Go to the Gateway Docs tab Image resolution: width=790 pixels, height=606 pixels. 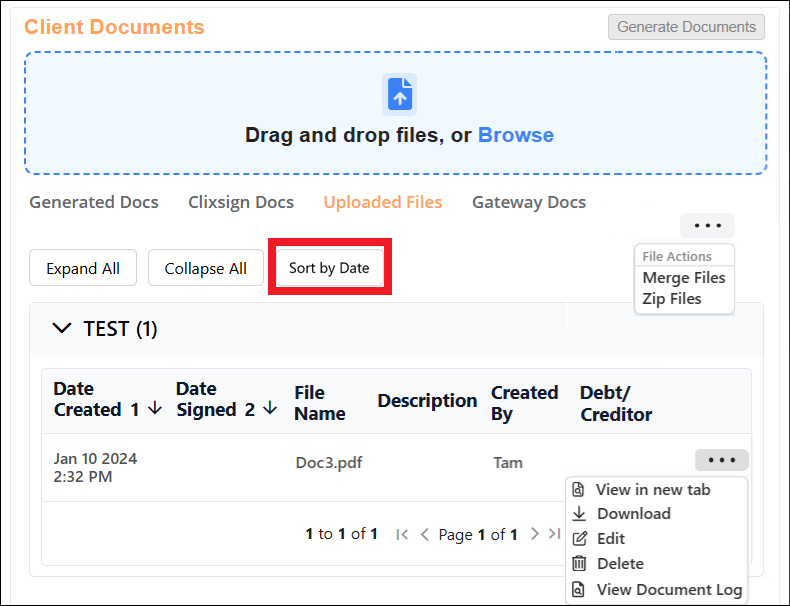click(x=529, y=202)
